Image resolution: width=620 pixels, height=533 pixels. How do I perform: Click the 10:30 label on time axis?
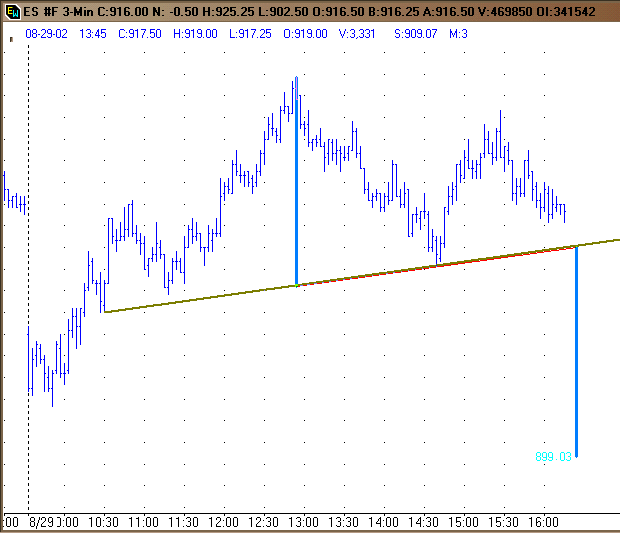click(104, 523)
